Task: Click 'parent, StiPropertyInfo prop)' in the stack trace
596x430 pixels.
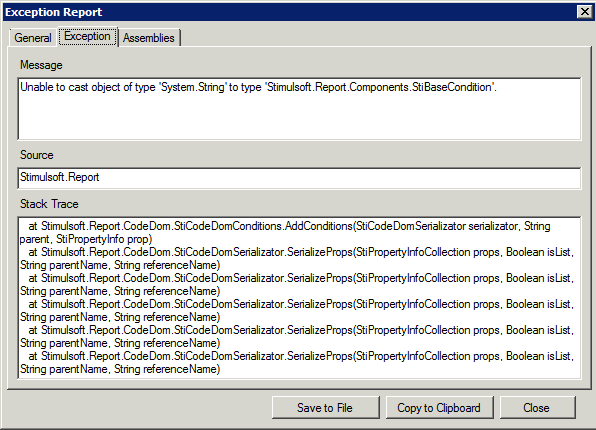Action: coord(86,239)
